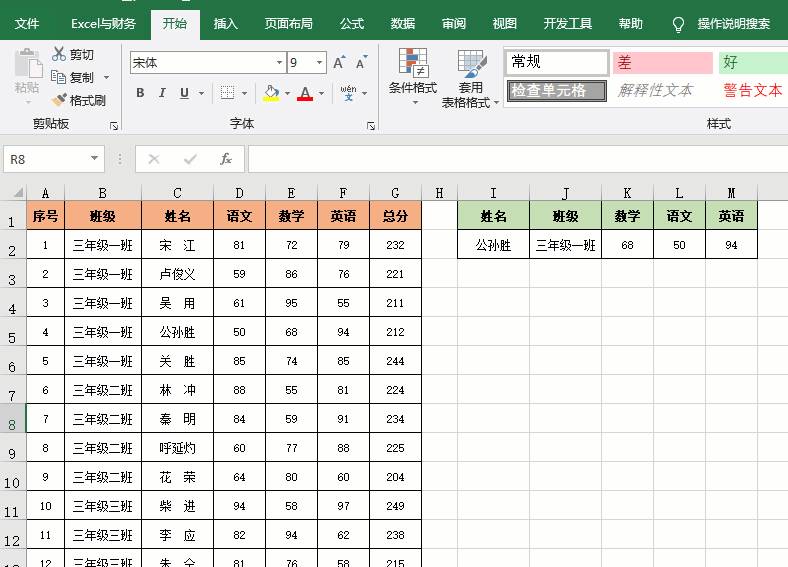Expand the phonetic guide dropdown arrow

364,93
